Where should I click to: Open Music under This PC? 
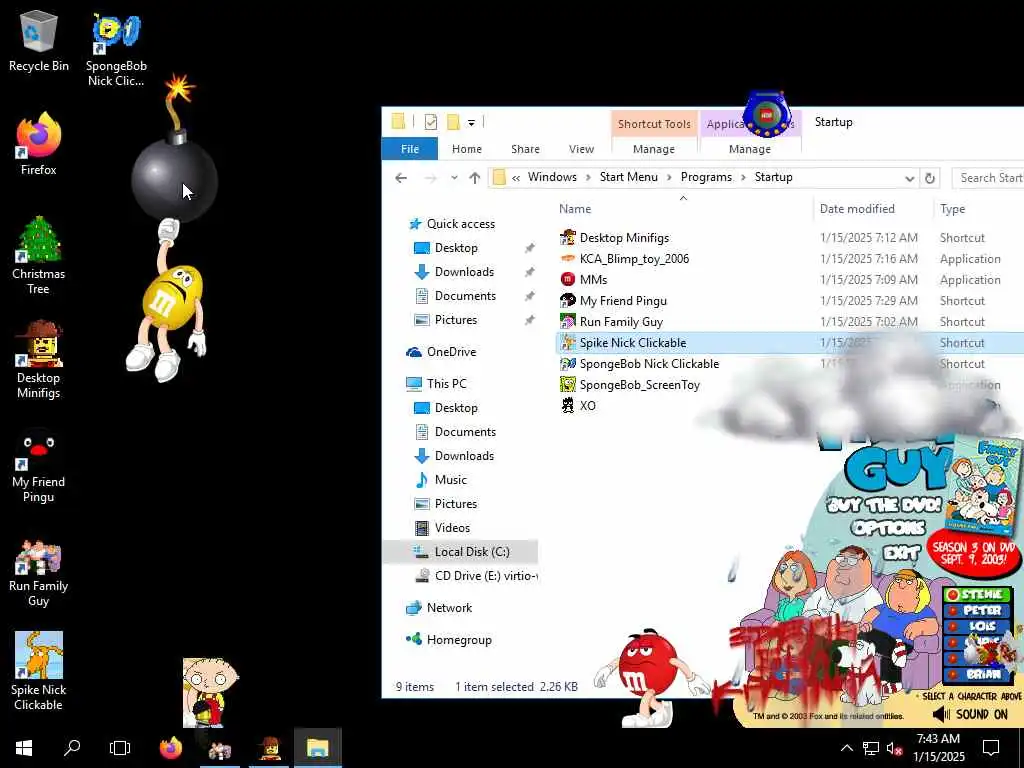(x=451, y=479)
